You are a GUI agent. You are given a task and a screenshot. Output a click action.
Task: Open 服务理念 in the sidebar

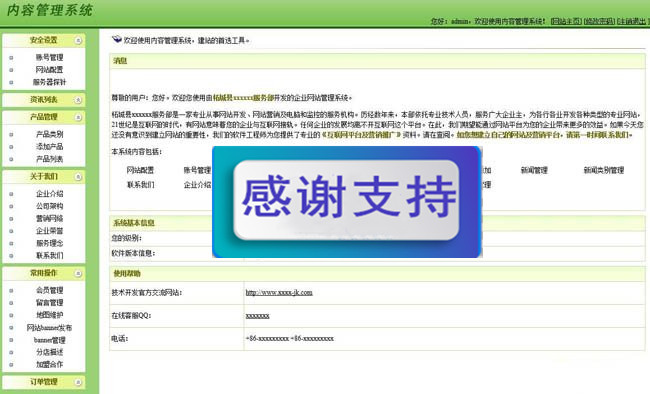coord(49,243)
